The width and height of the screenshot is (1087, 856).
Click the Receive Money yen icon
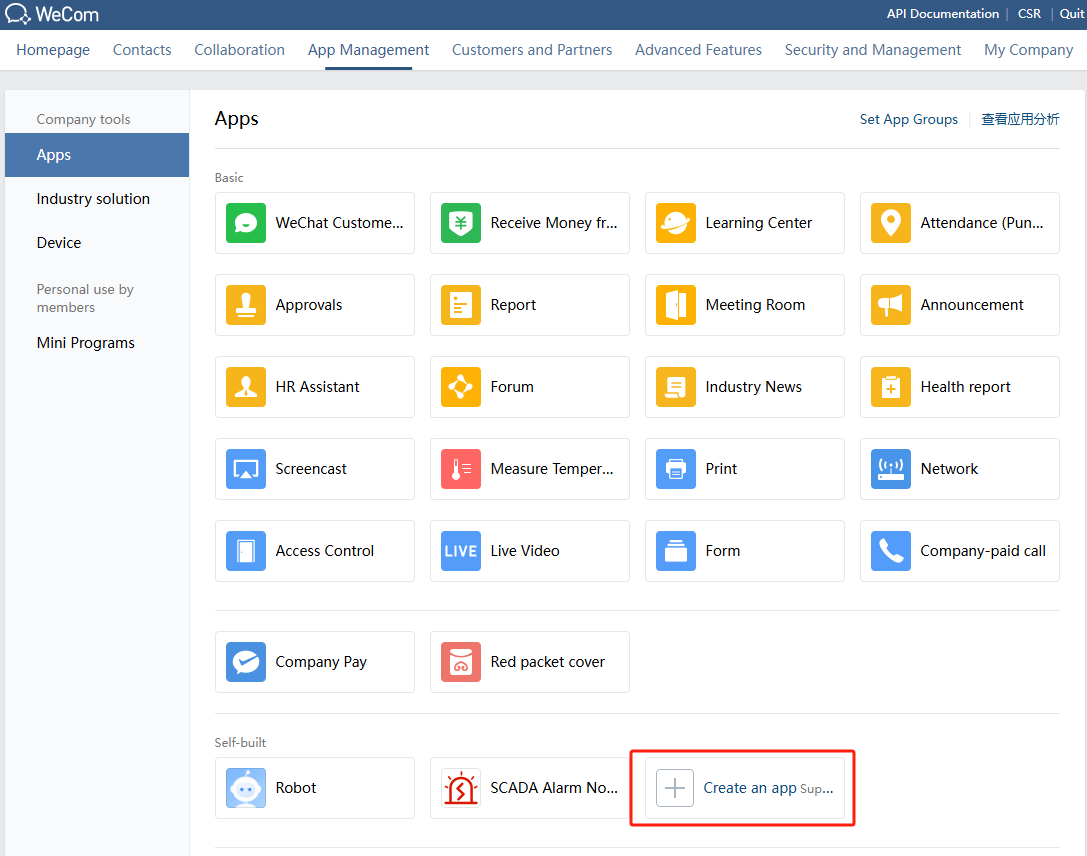(x=460, y=223)
